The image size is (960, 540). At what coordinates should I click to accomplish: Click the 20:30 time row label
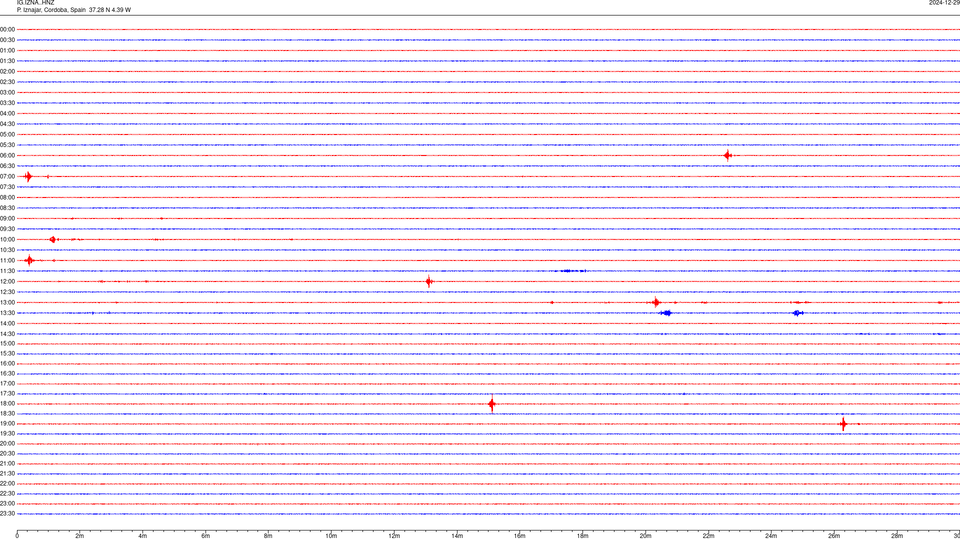pyautogui.click(x=7, y=454)
